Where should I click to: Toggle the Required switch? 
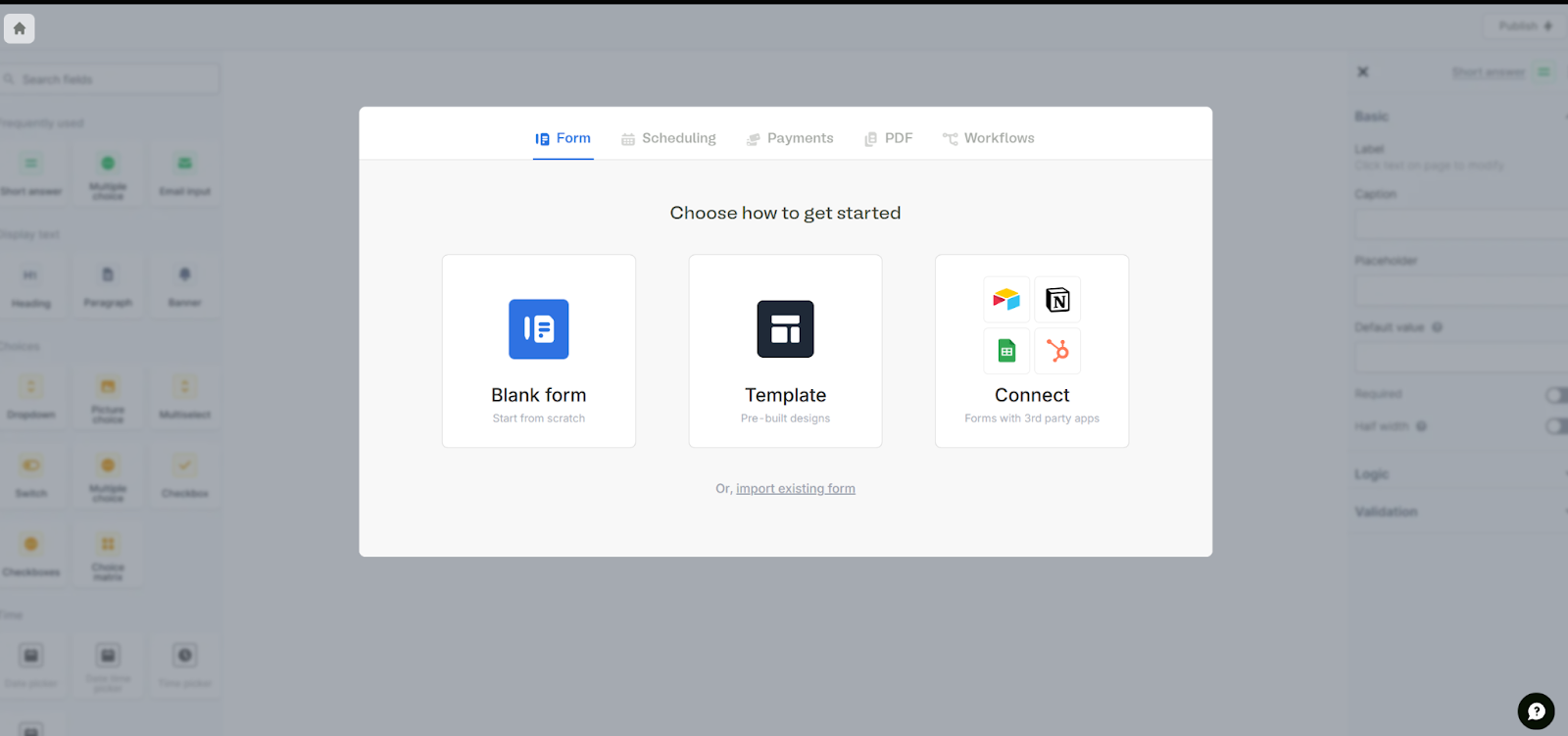[x=1555, y=395]
